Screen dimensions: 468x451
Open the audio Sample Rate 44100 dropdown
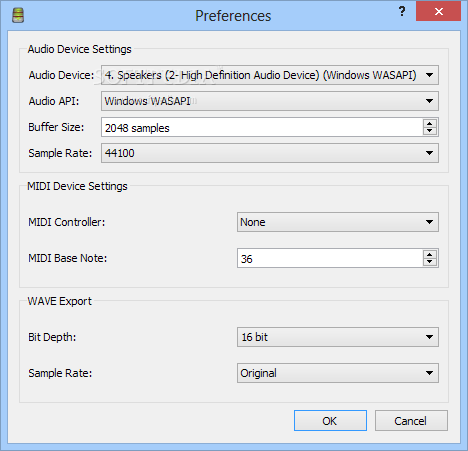(x=270, y=153)
